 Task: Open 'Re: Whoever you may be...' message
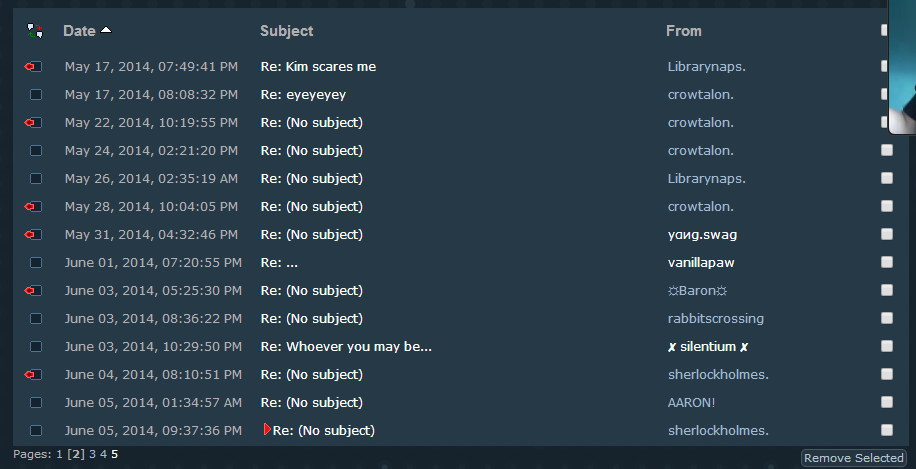point(346,347)
